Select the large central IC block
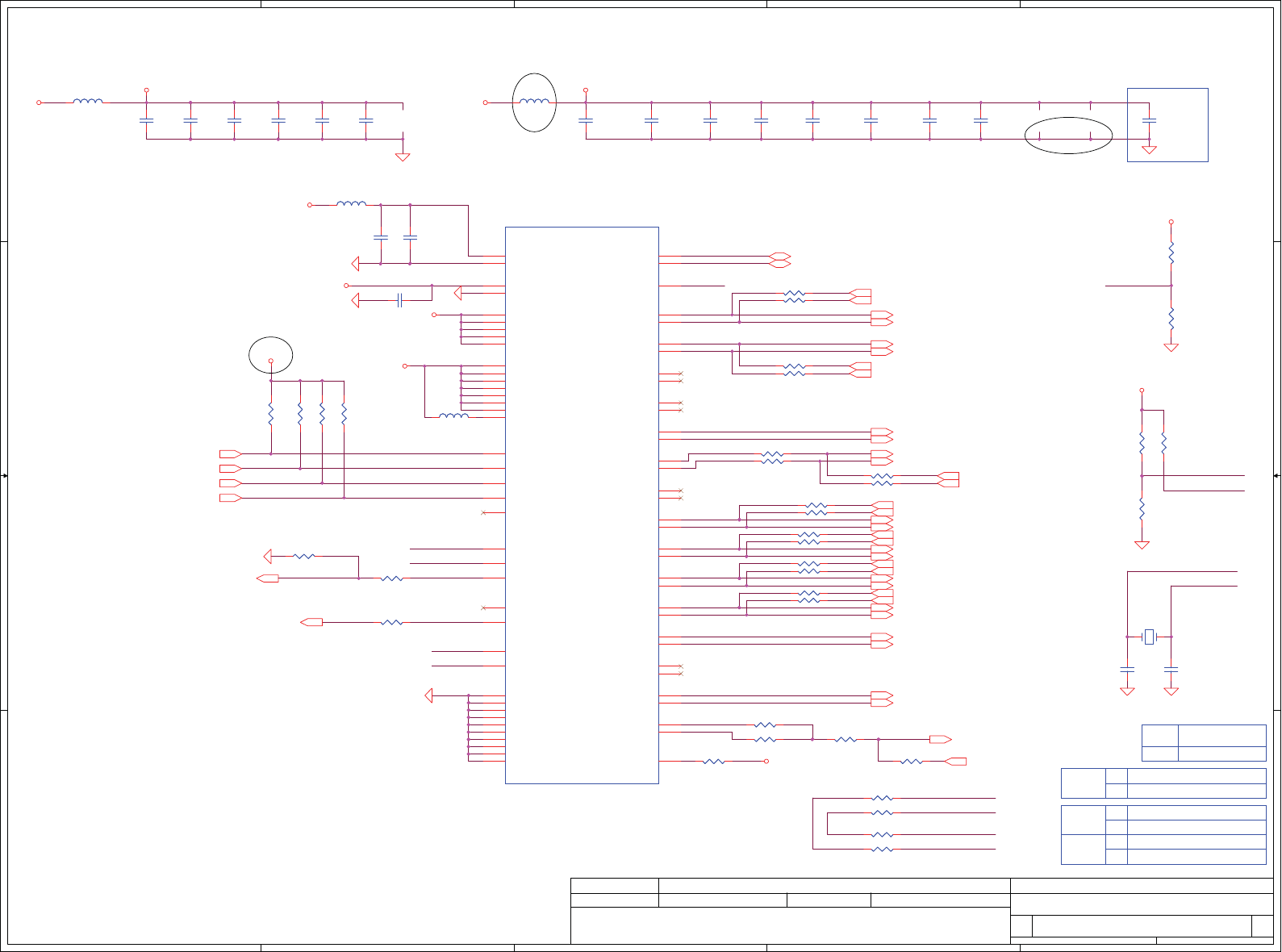 [x=582, y=505]
